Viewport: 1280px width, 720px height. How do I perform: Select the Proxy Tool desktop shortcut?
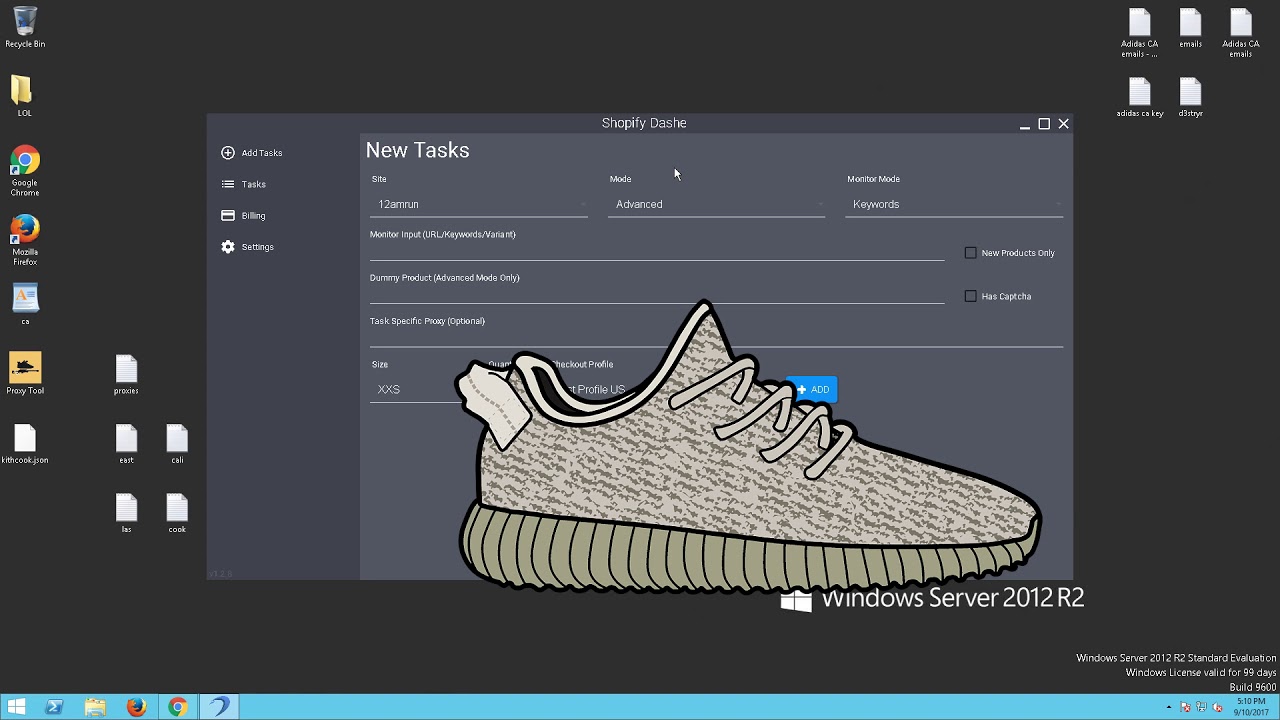25,373
